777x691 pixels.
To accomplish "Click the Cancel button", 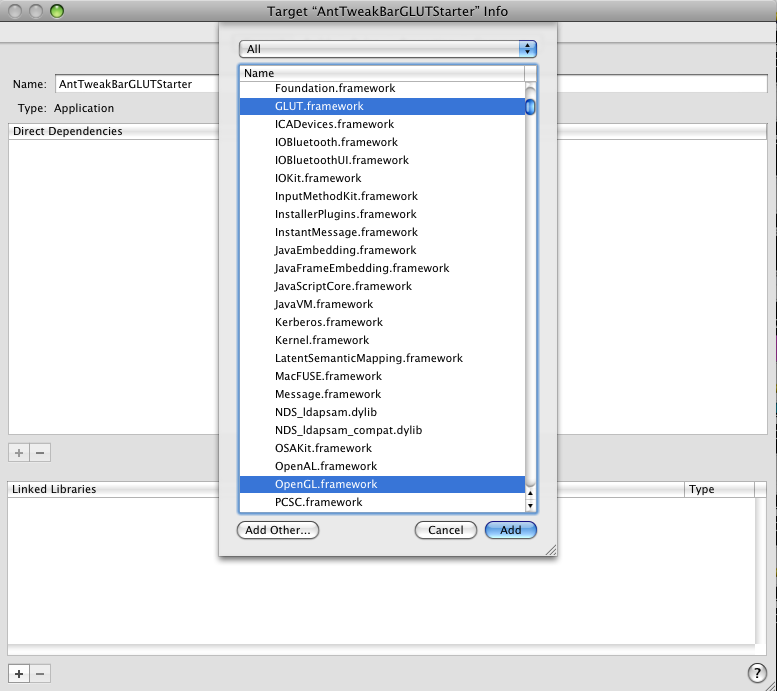I will click(446, 530).
